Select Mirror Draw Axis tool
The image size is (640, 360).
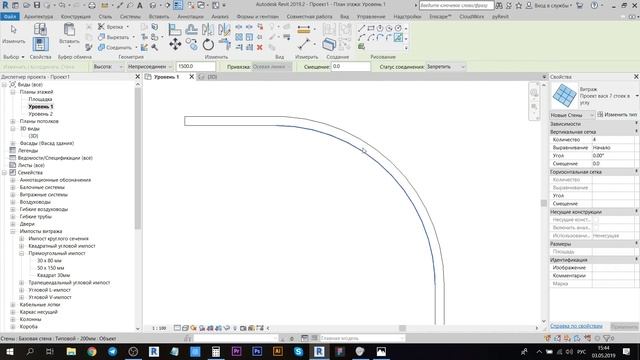click(224, 29)
